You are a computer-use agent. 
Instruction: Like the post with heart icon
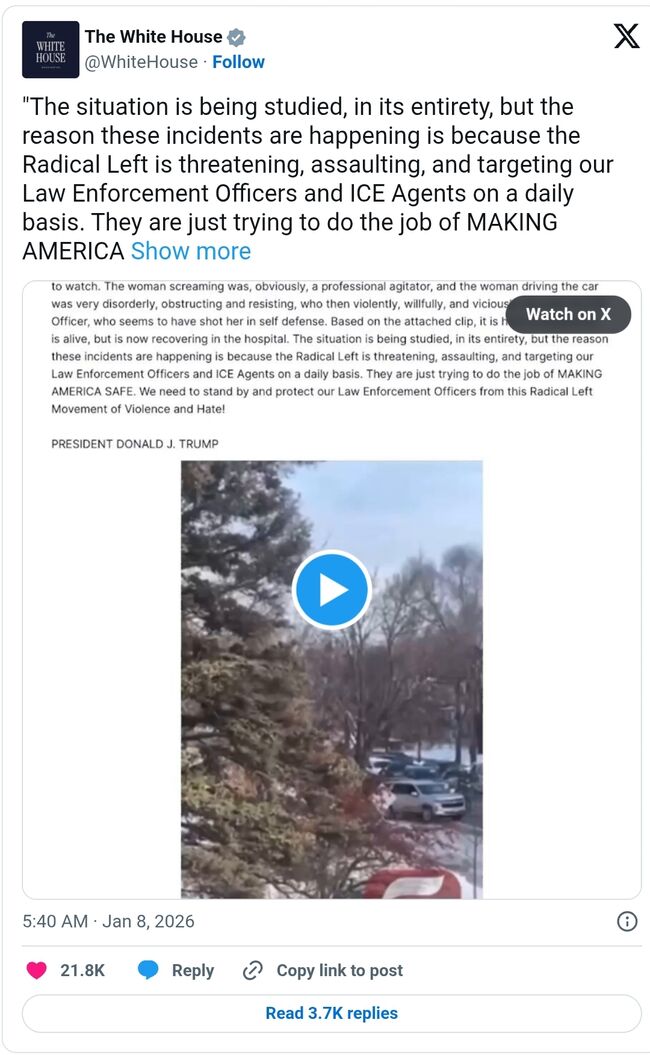(x=36, y=970)
